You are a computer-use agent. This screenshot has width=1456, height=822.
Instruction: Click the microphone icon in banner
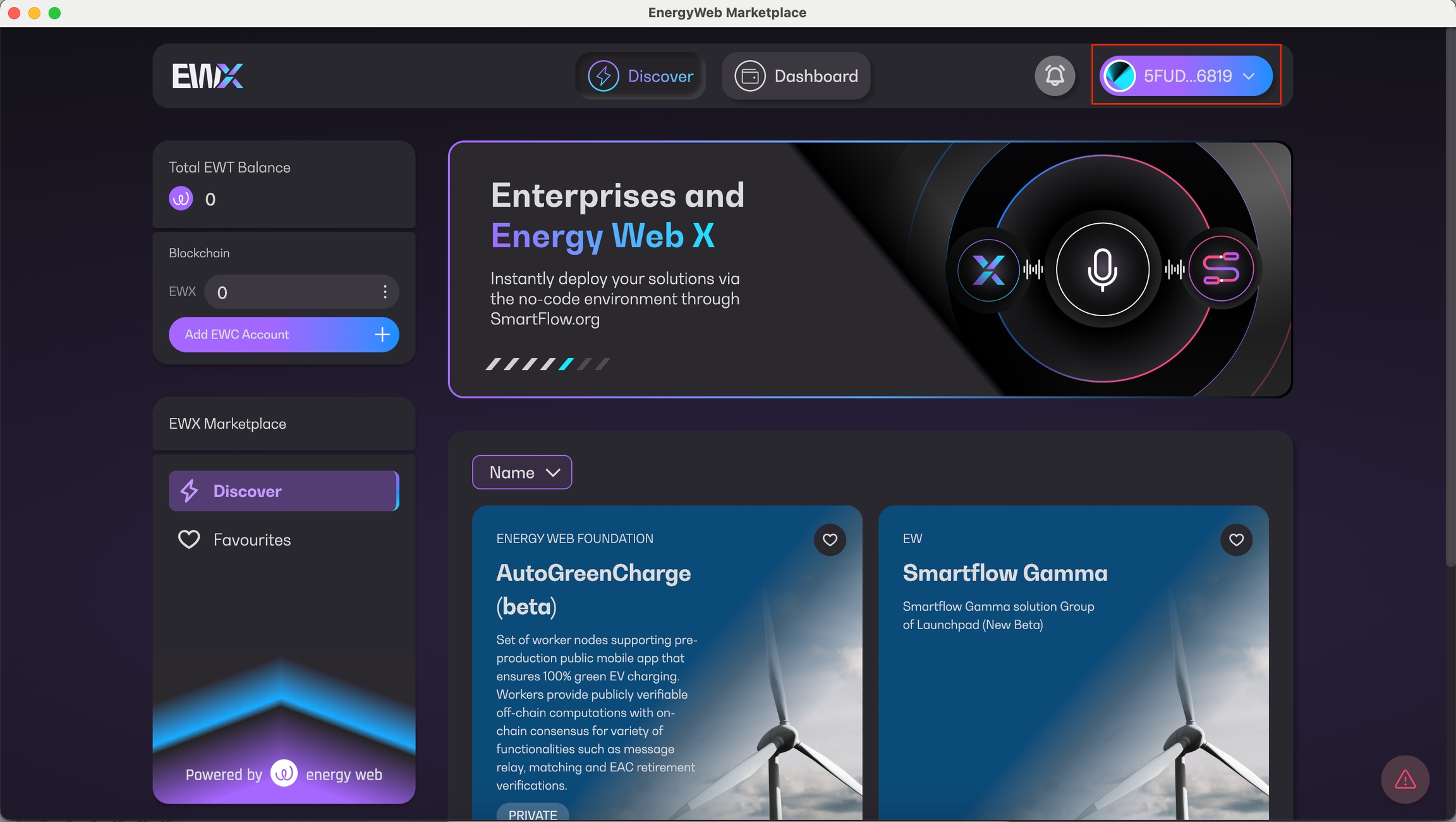pos(1102,269)
